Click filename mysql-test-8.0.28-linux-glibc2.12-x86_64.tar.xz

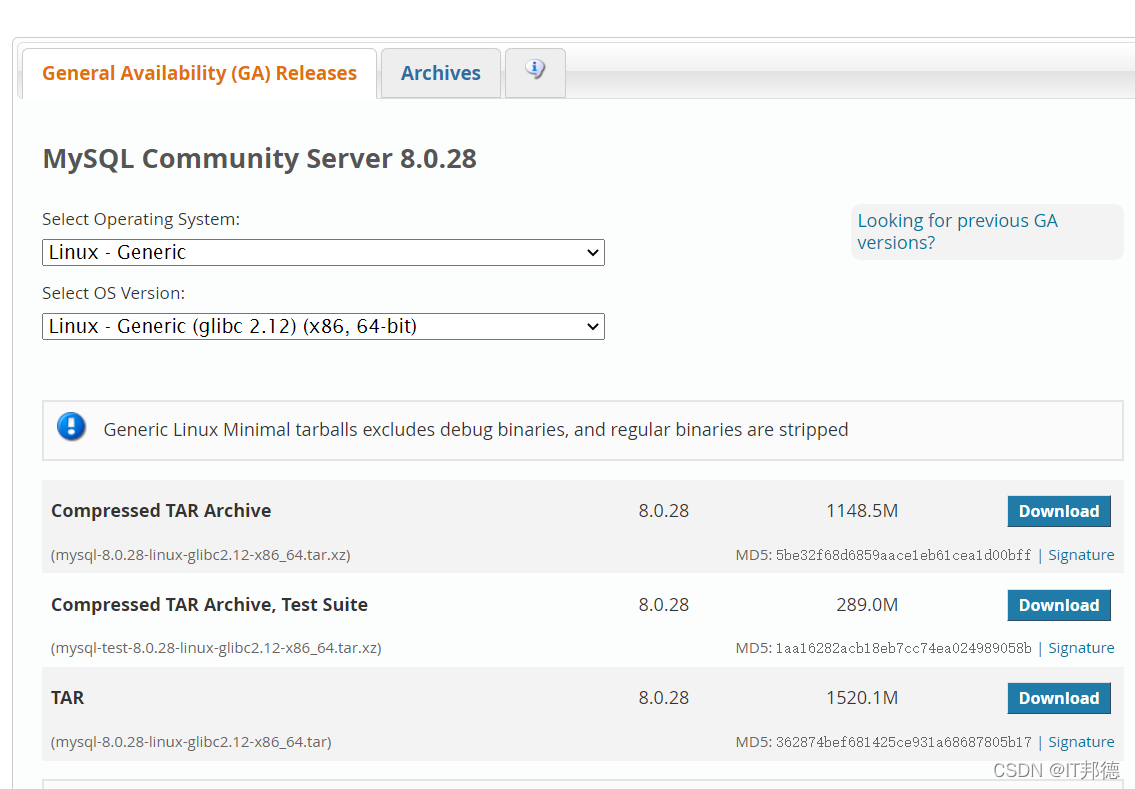click(216, 648)
